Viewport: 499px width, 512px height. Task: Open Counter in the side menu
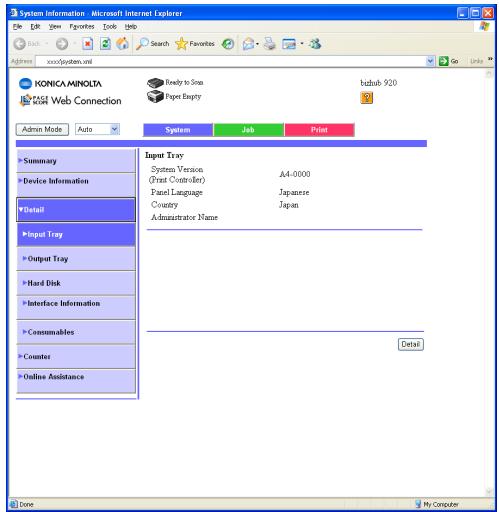[x=76, y=357]
